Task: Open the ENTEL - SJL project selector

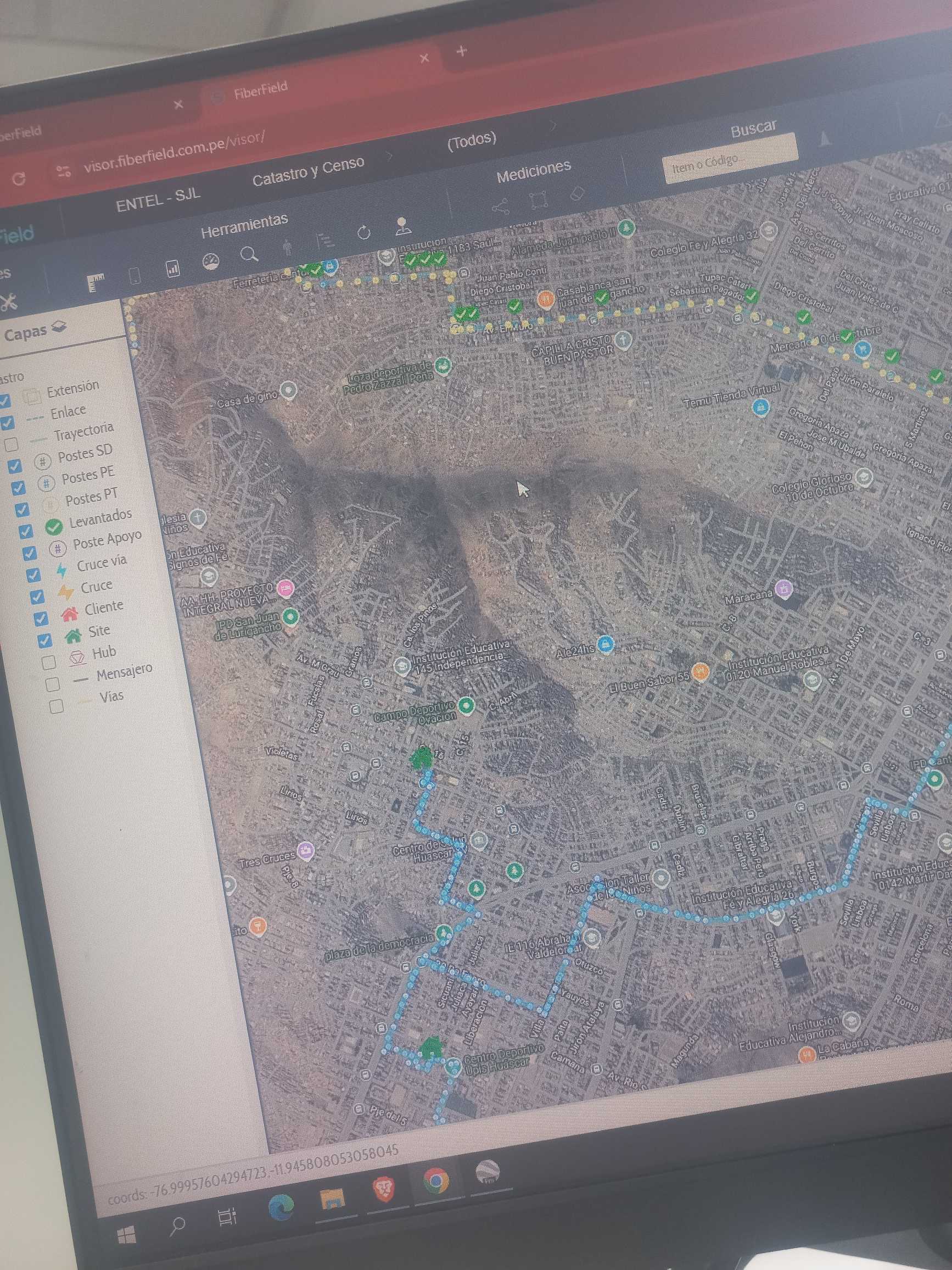Action: click(x=158, y=200)
